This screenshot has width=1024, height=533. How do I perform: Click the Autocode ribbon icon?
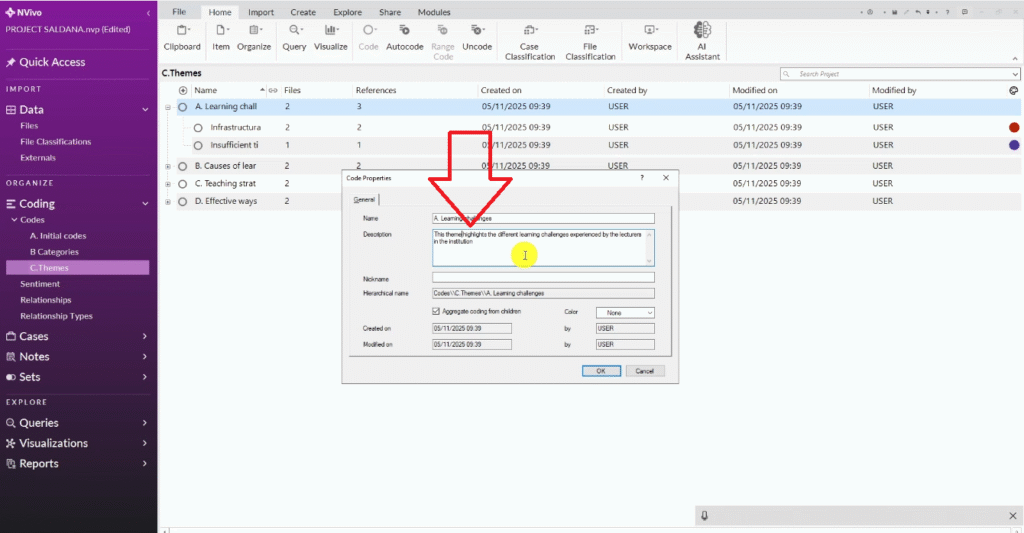[405, 38]
